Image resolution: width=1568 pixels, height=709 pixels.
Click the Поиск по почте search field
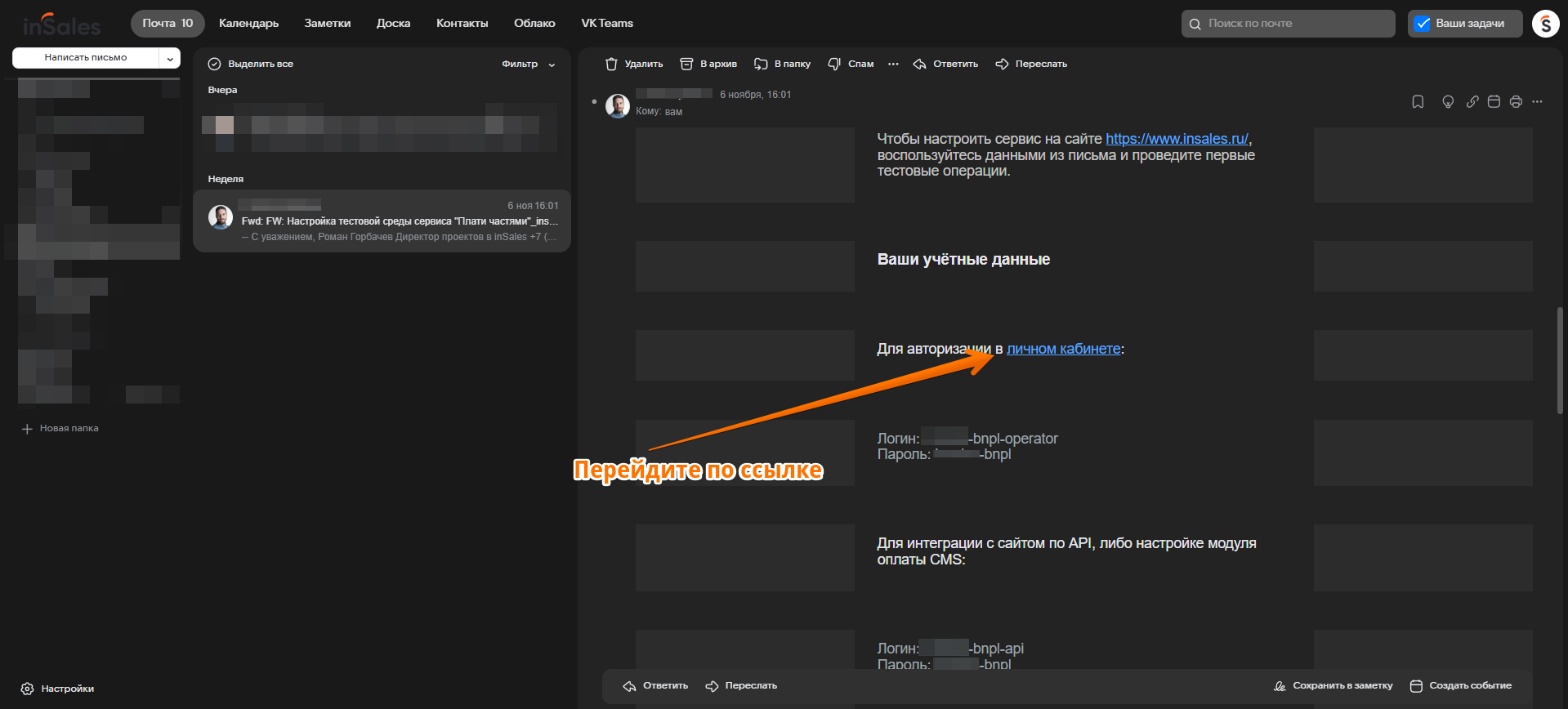point(1288,24)
